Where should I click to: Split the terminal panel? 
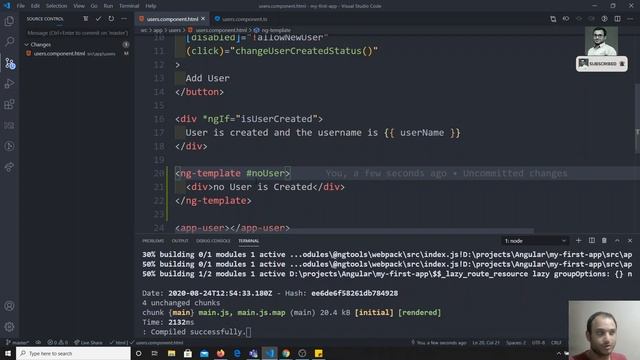click(591, 241)
